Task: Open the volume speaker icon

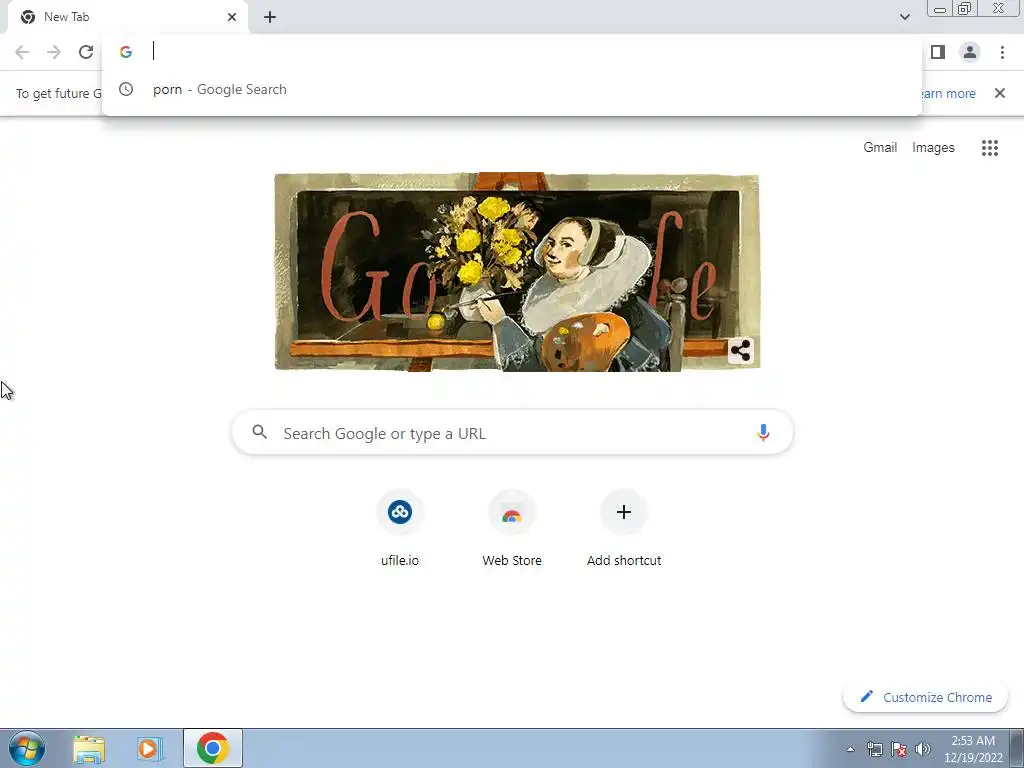Action: [x=923, y=749]
